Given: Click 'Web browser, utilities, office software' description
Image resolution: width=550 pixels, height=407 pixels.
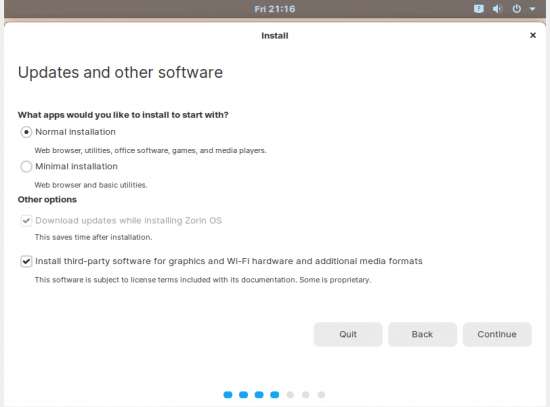Looking at the screenshot, I should (150, 151).
